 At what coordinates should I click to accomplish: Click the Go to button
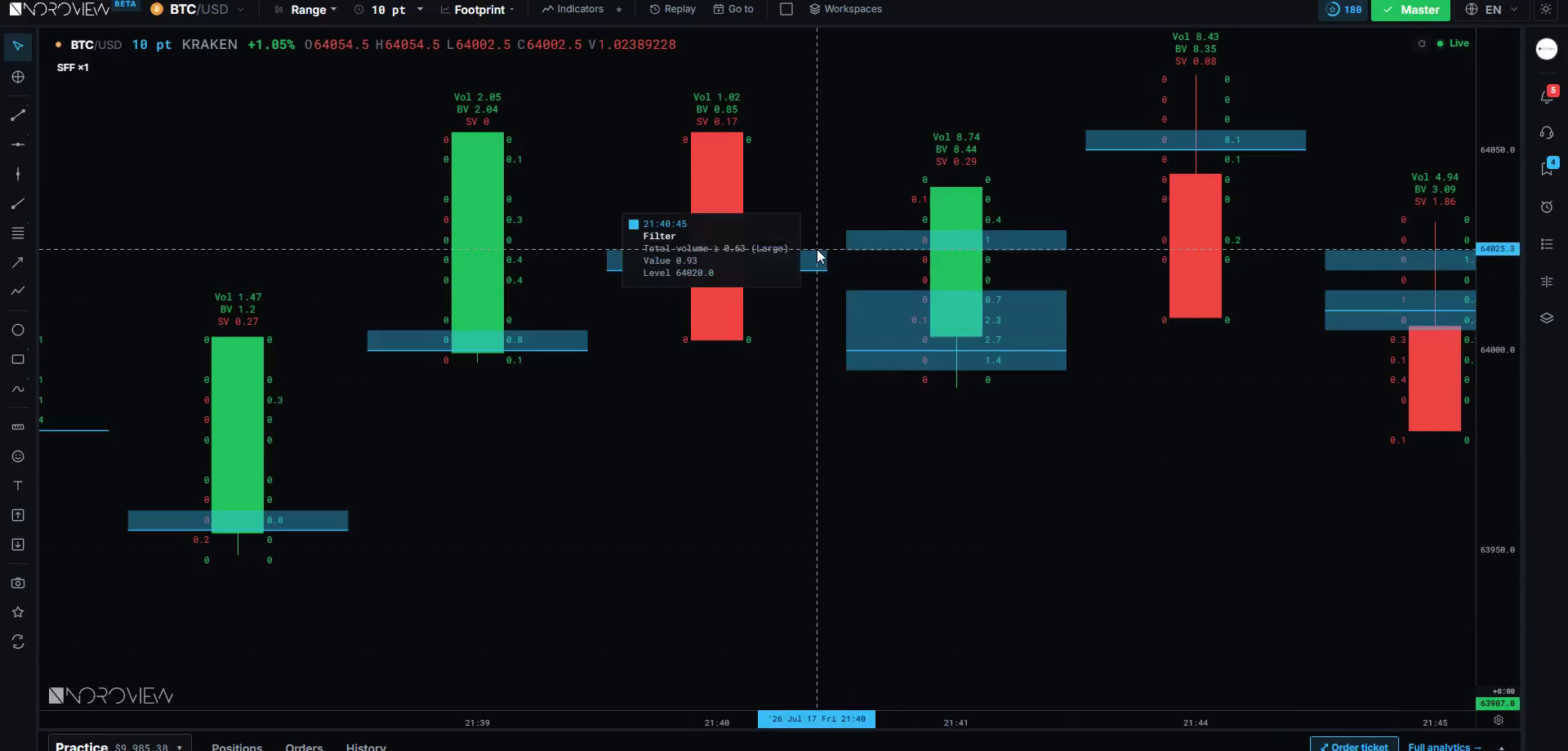[733, 9]
